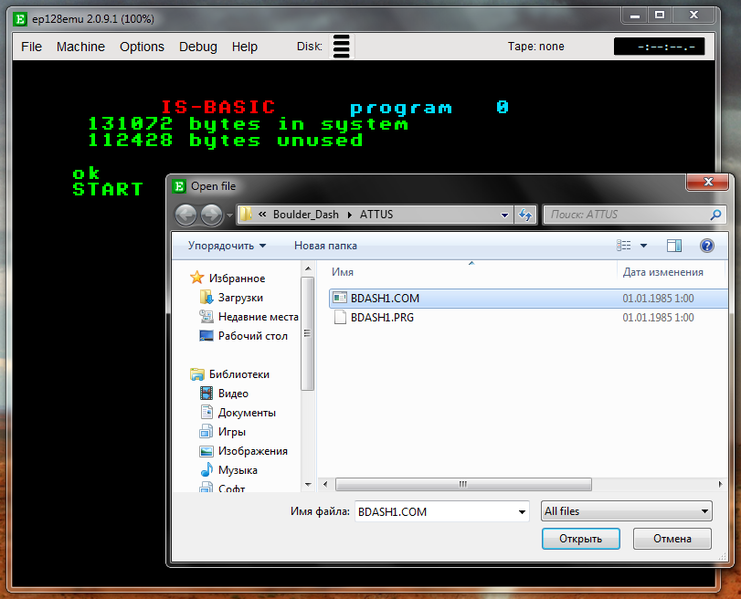Click the BDASH1.COM file icon
Image resolution: width=741 pixels, height=599 pixels.
click(340, 298)
